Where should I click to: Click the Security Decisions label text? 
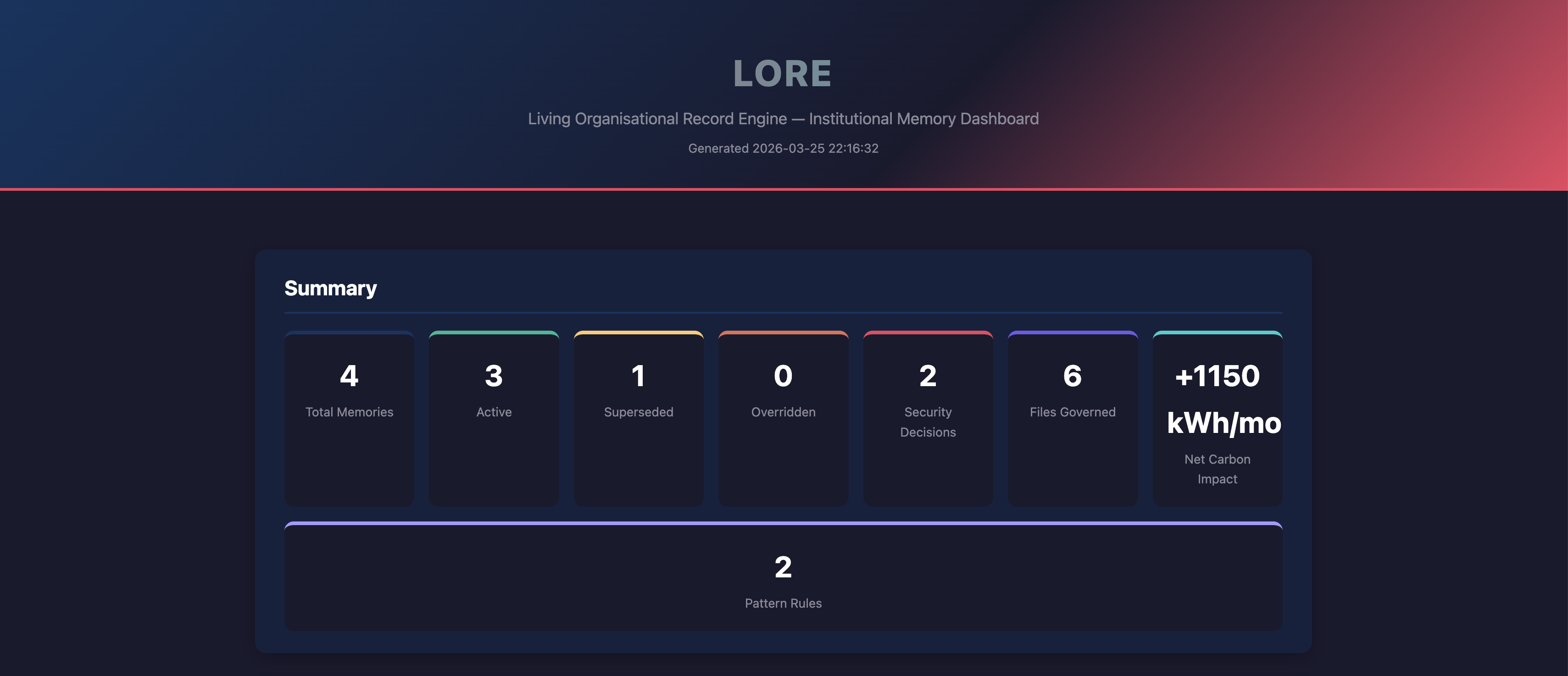[x=928, y=421]
